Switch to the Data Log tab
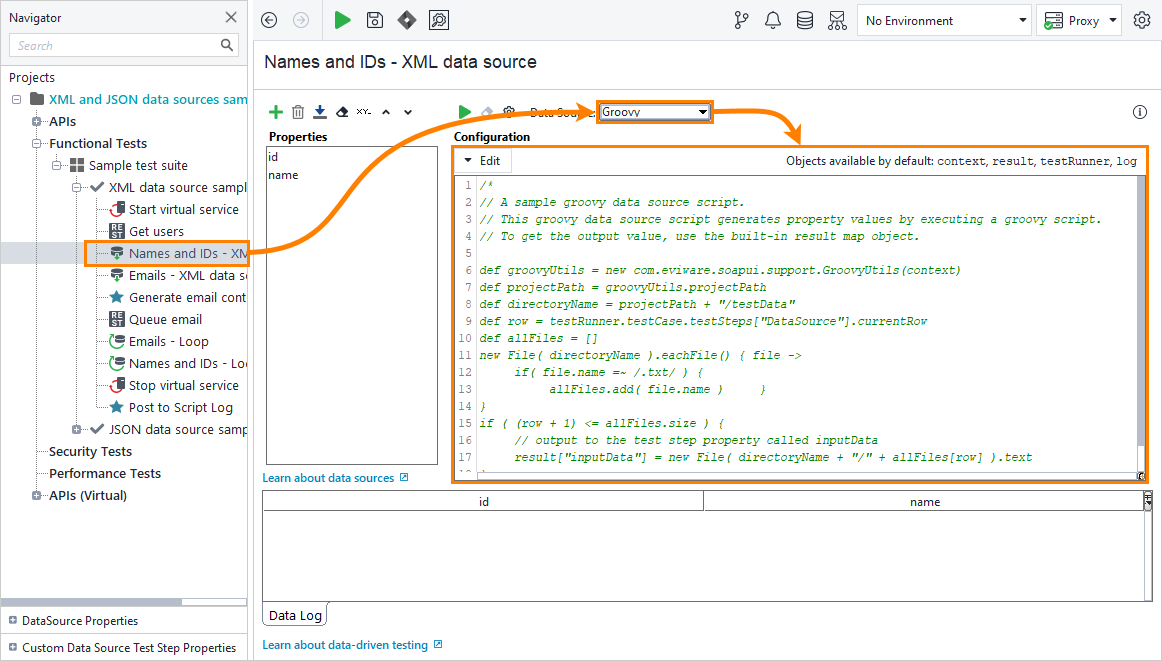Viewport: 1162px width, 661px height. (294, 615)
